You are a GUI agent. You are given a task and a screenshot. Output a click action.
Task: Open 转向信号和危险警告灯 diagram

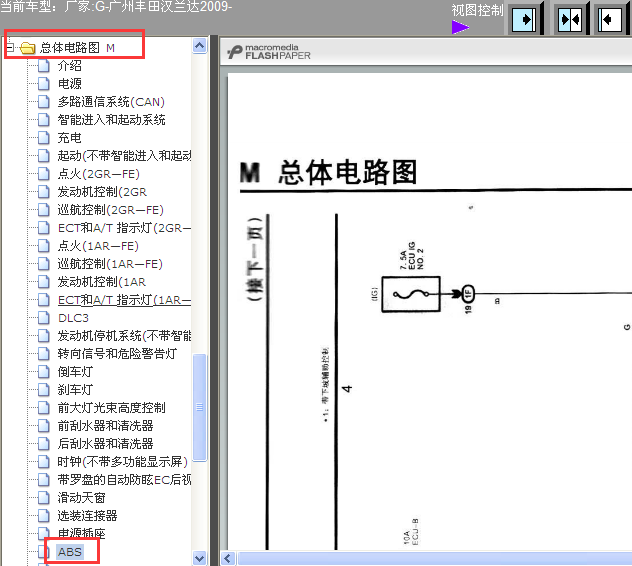(x=117, y=354)
